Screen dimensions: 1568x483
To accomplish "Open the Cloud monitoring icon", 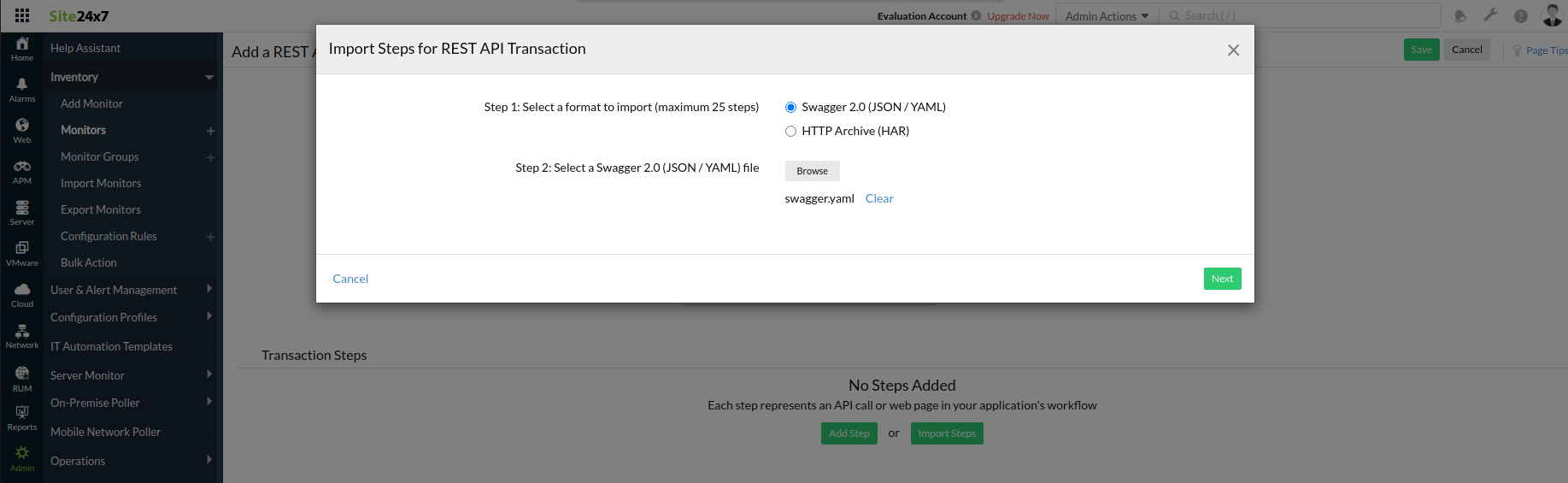I will tap(22, 294).
